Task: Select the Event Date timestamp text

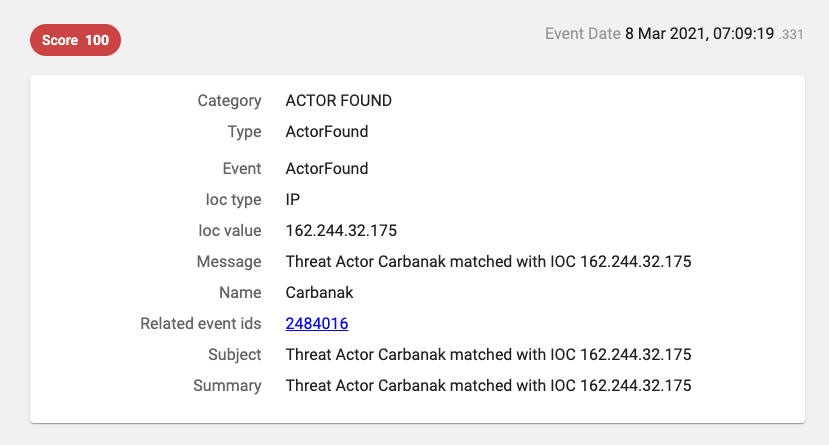Action: coord(714,34)
